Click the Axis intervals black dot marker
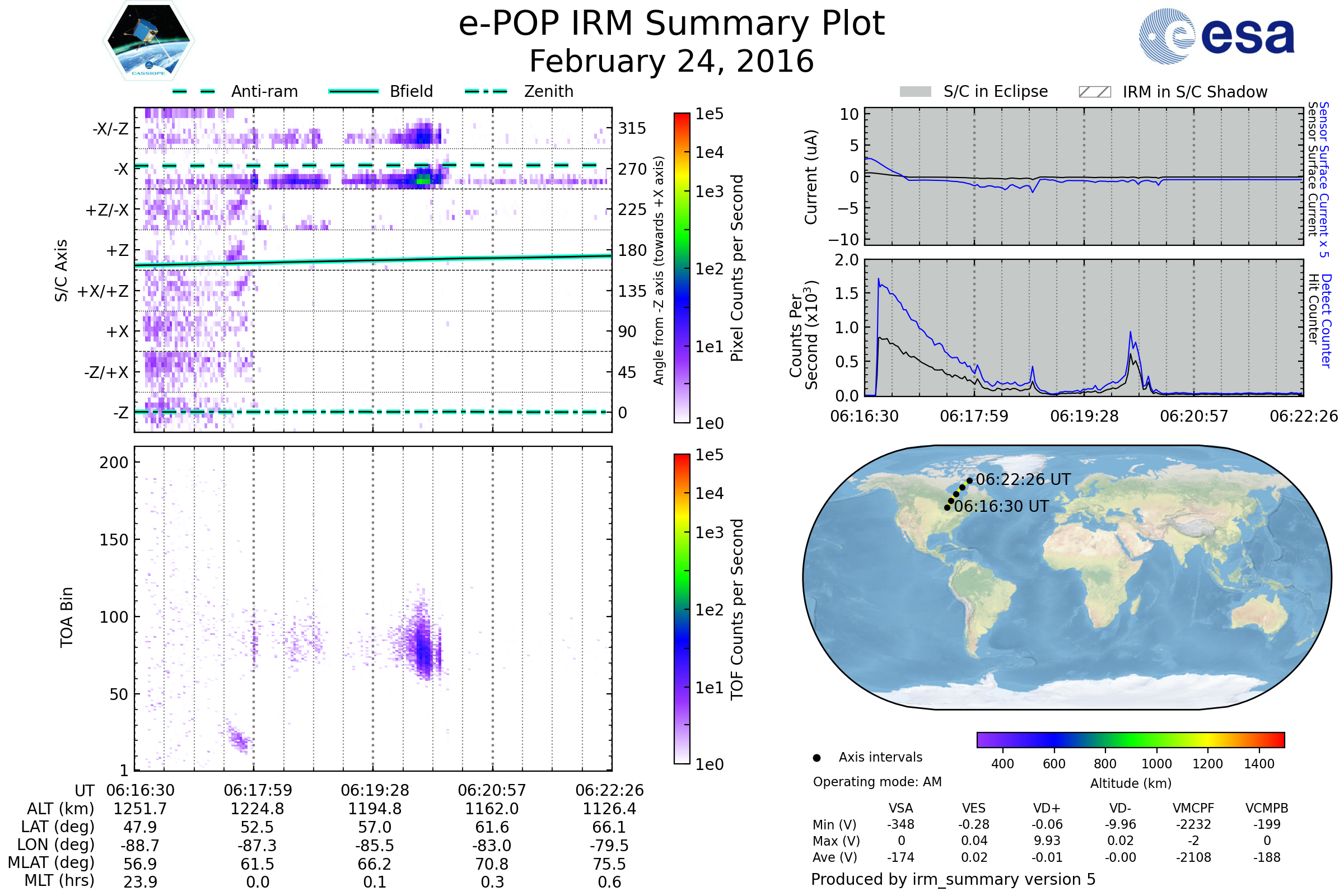1344x896 pixels. click(x=816, y=758)
